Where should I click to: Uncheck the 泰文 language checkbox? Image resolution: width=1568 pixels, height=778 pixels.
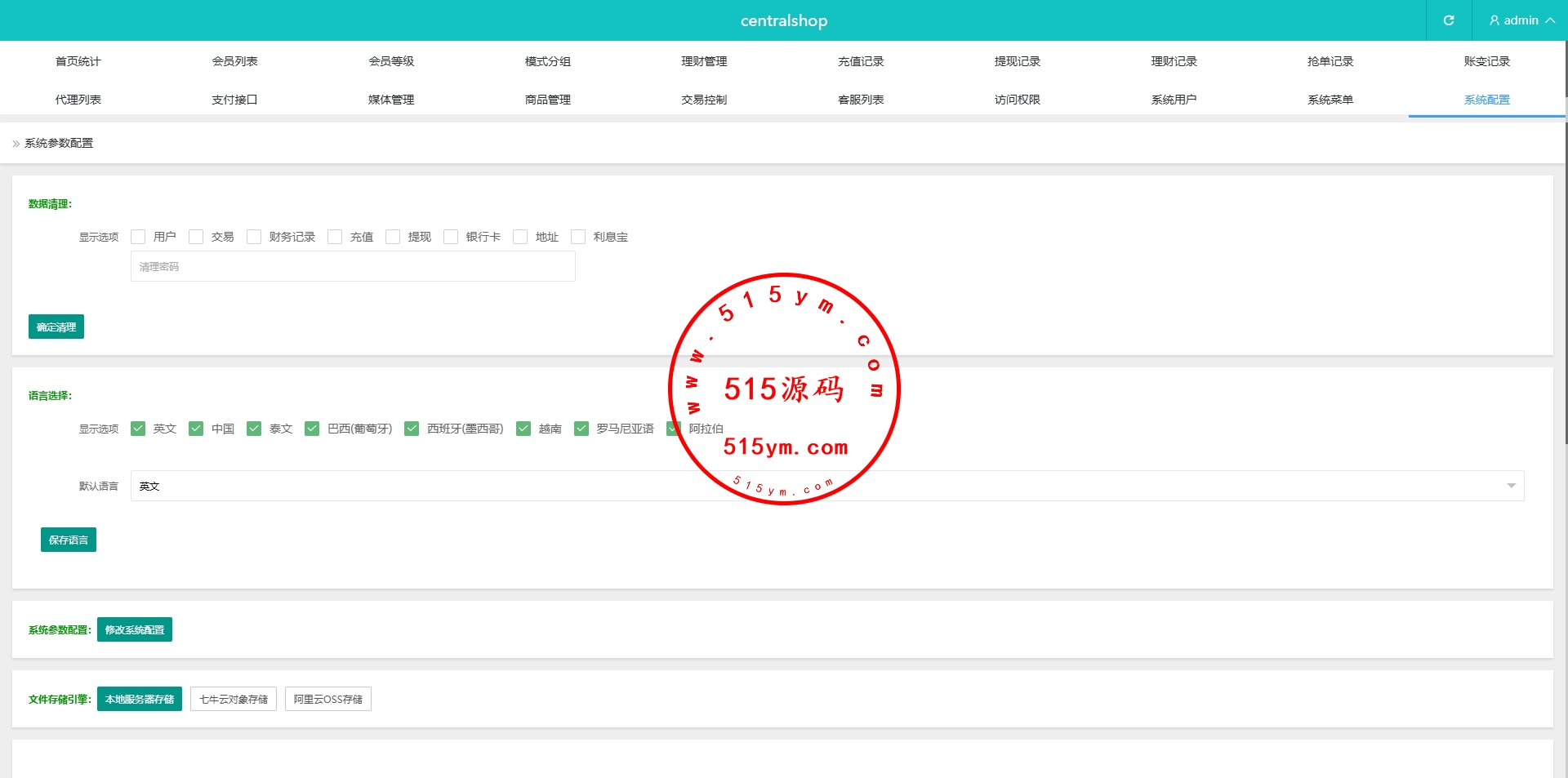(x=254, y=429)
